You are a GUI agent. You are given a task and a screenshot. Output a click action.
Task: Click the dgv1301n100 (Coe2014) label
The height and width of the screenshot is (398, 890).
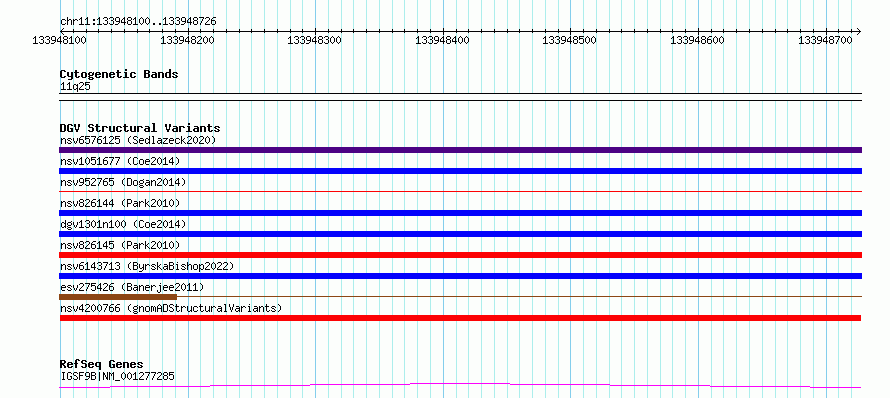[x=123, y=224]
